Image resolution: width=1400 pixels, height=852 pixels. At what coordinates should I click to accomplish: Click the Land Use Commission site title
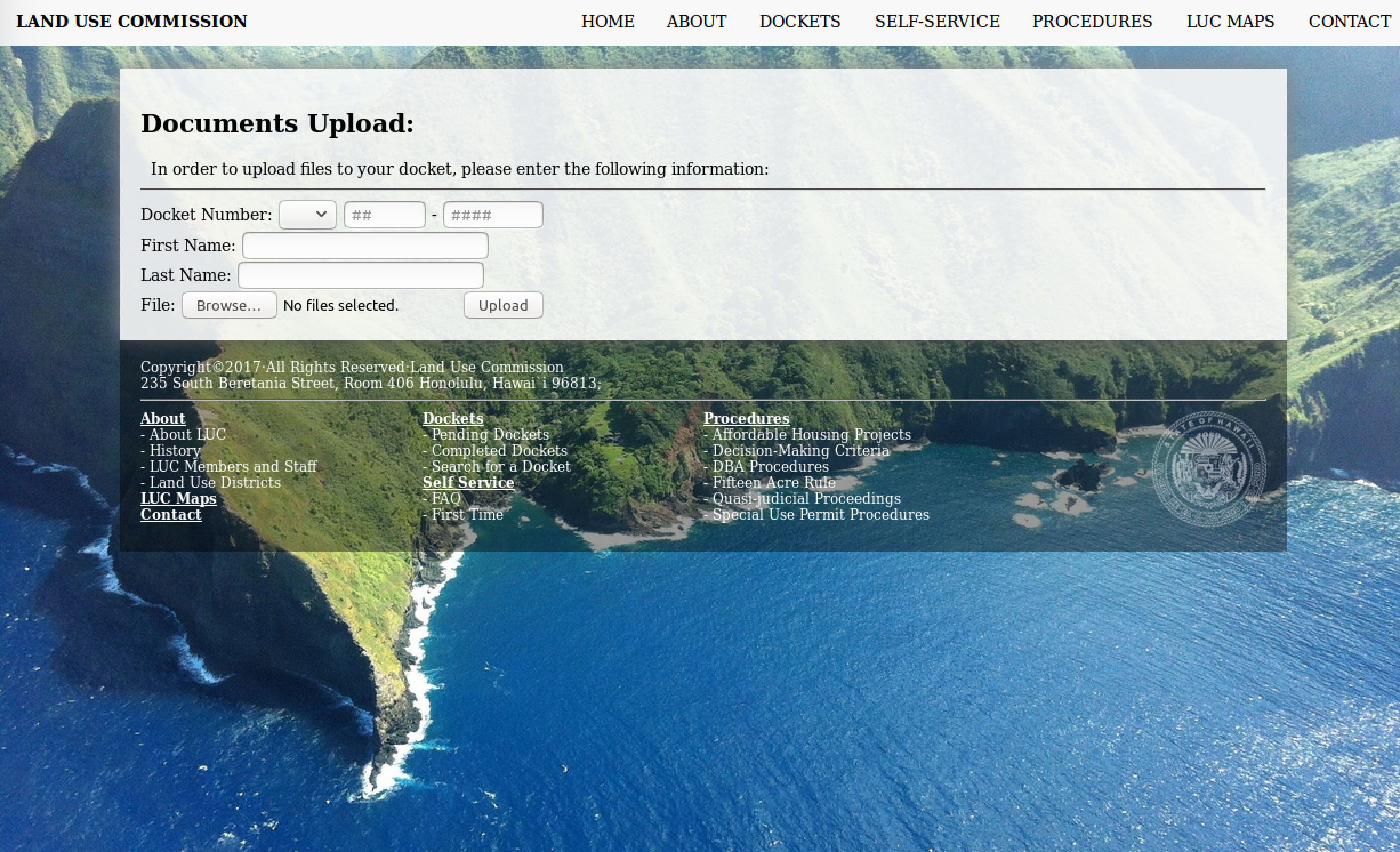pos(132,22)
